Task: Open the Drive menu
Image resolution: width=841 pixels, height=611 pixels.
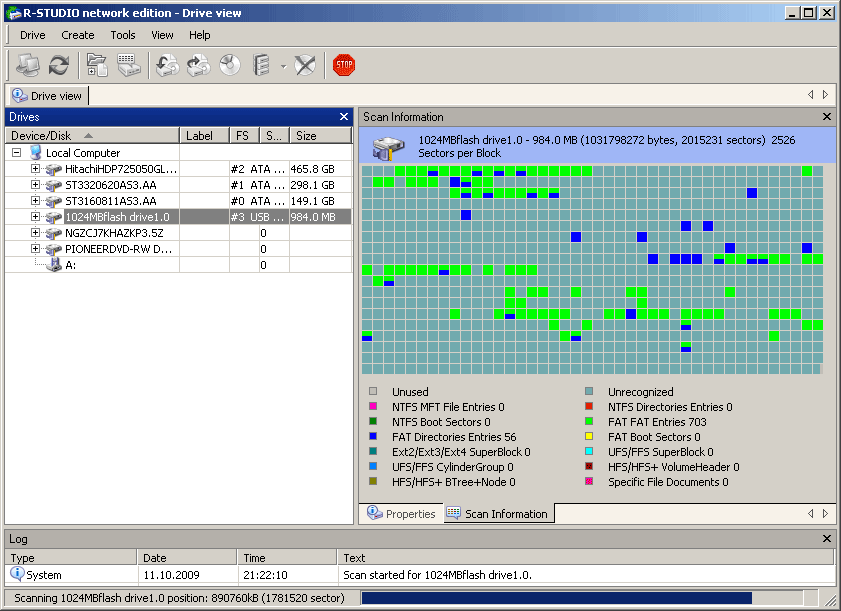Action: pyautogui.click(x=33, y=35)
